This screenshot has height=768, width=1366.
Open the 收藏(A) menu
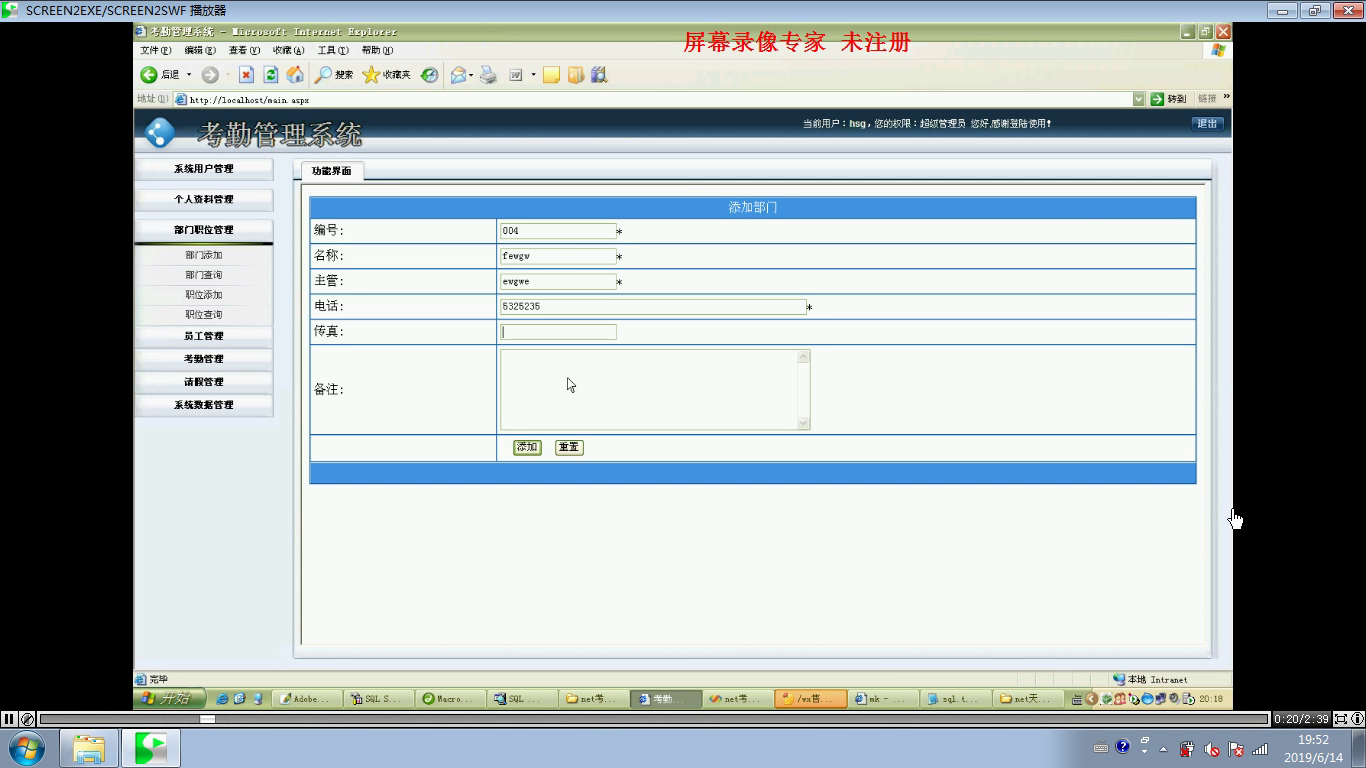[289, 50]
